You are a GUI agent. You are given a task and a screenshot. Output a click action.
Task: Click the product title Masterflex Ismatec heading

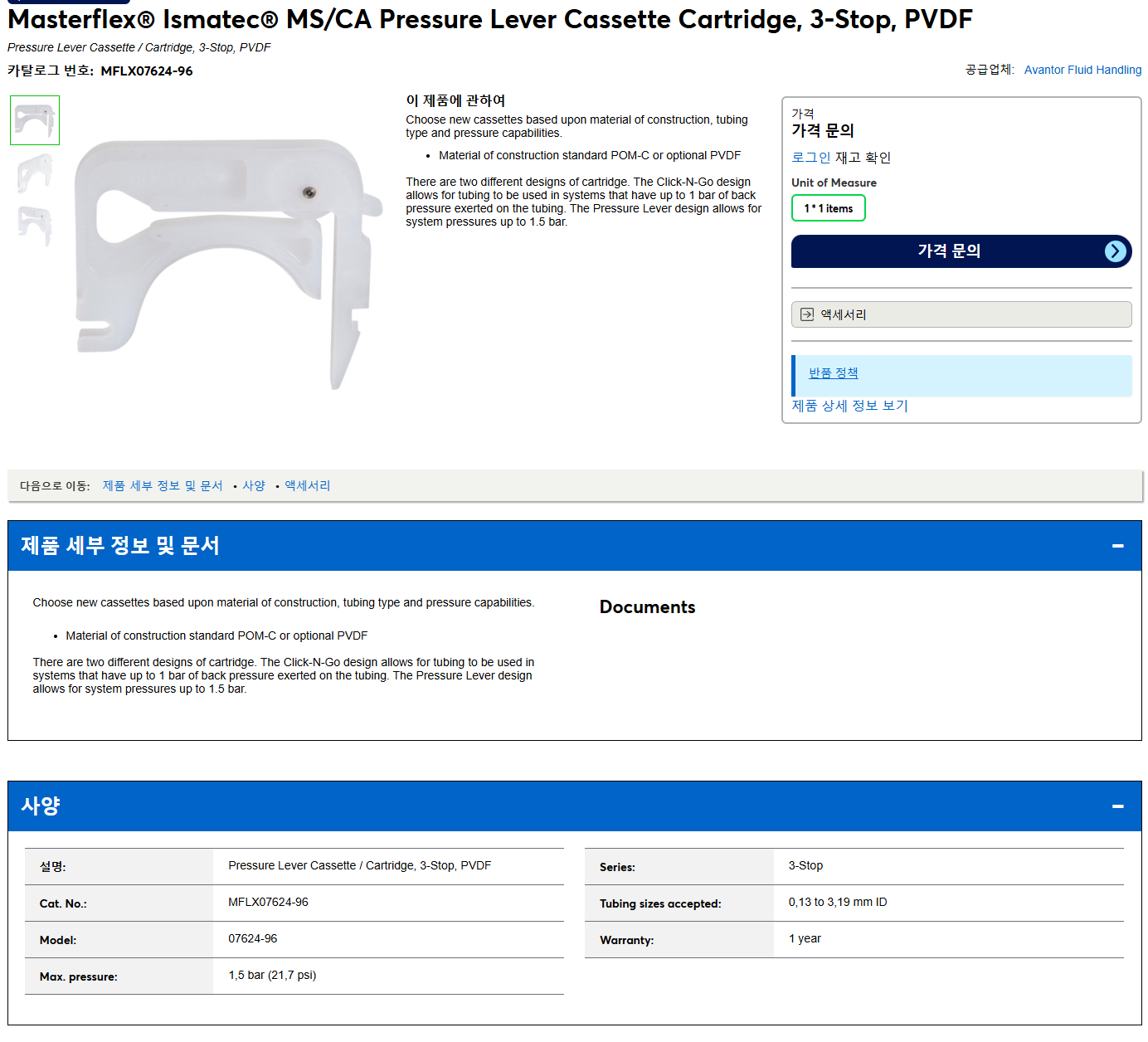coord(490,19)
